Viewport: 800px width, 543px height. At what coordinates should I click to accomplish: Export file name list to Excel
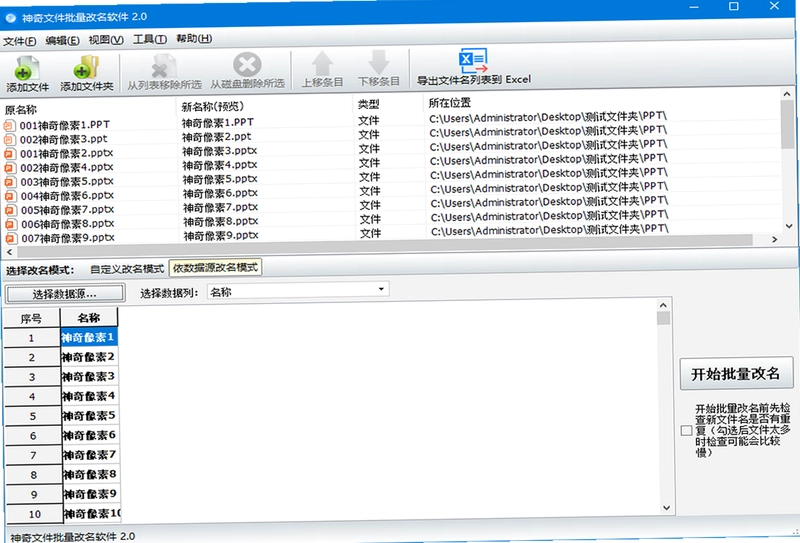pyautogui.click(x=473, y=67)
